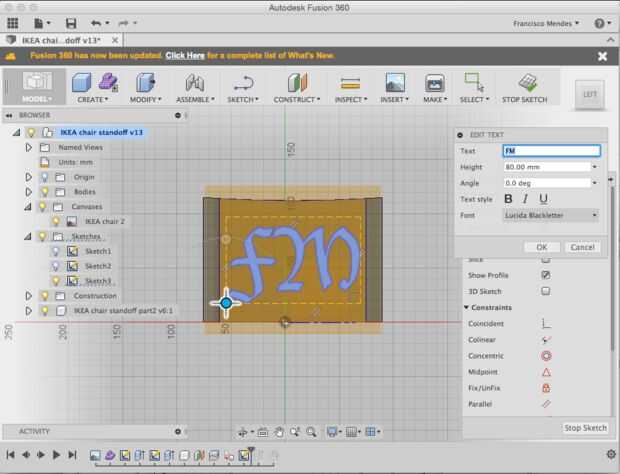Open timeline settings gear
The image size is (620, 474).
611,454
